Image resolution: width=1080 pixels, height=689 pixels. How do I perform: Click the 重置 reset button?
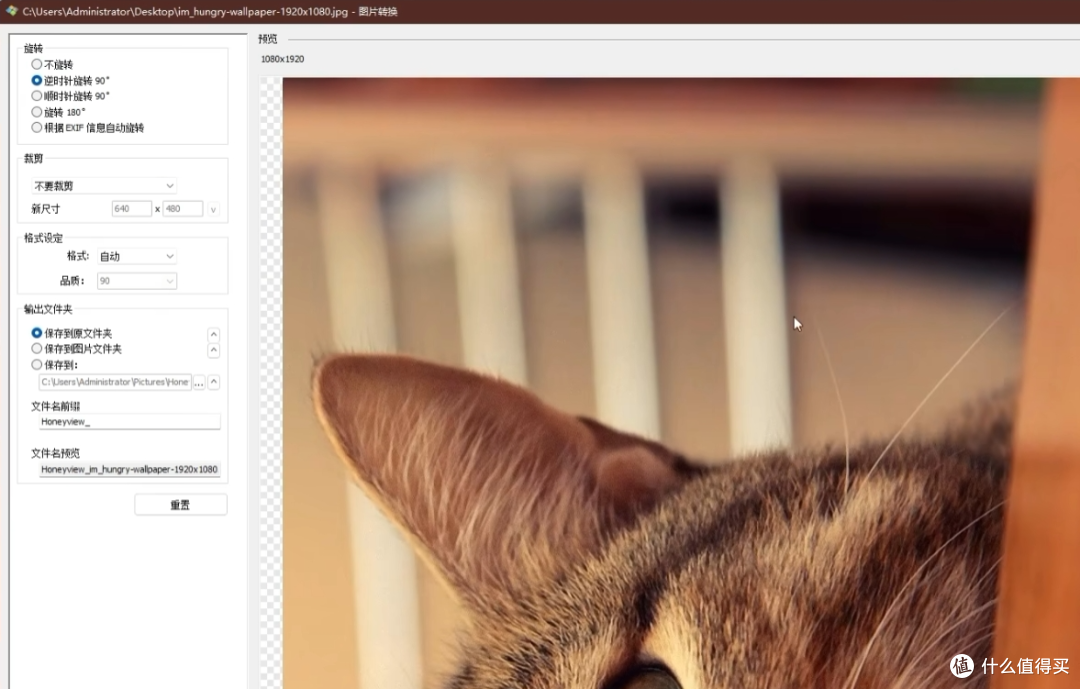pos(180,504)
